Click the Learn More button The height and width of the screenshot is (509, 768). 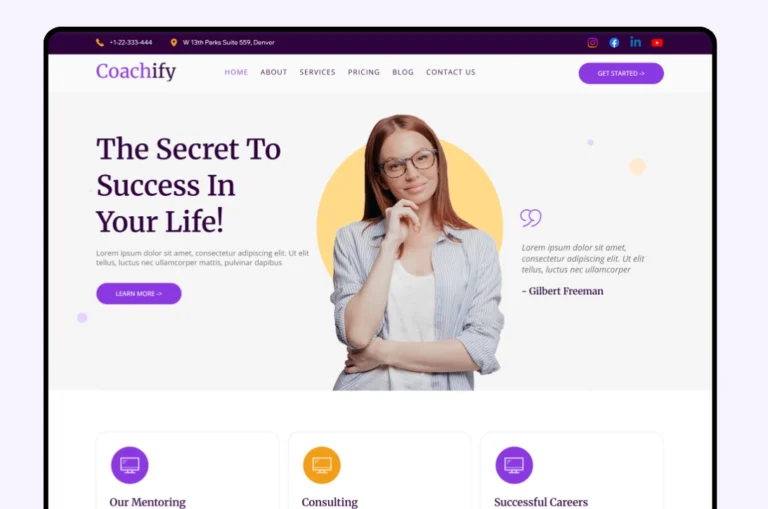point(139,293)
